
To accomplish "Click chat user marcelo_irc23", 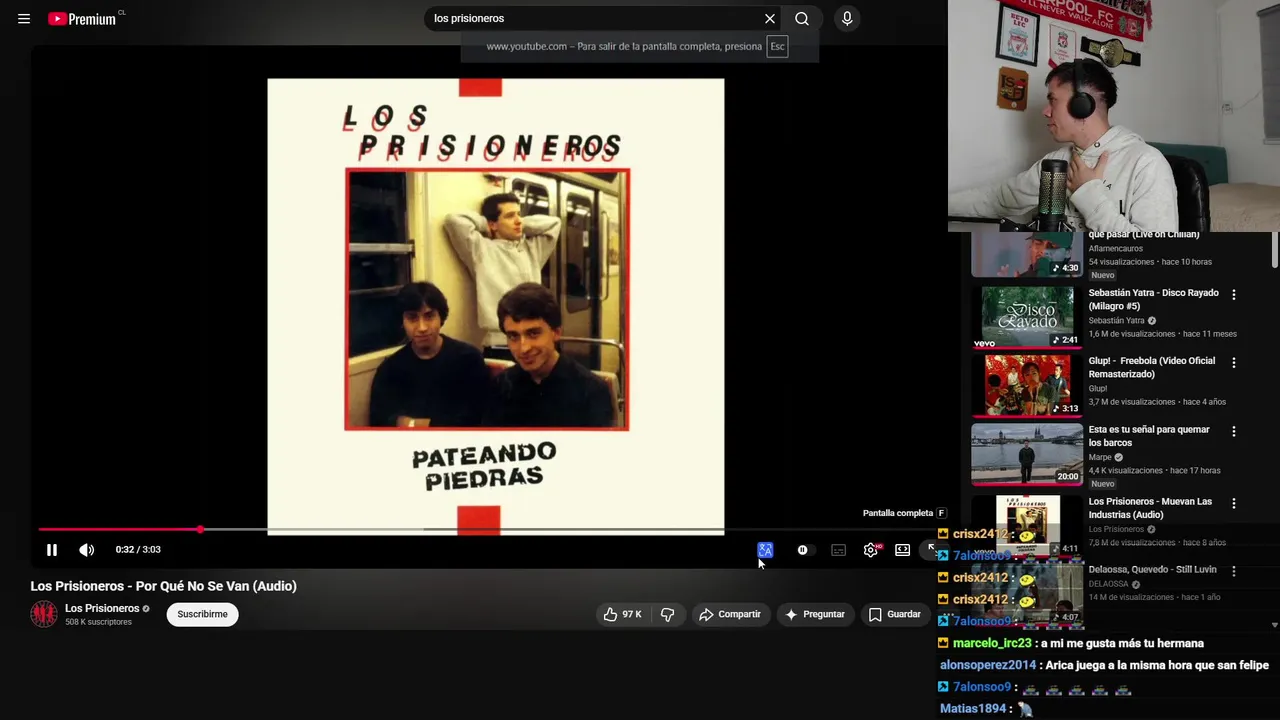I will pos(991,643).
